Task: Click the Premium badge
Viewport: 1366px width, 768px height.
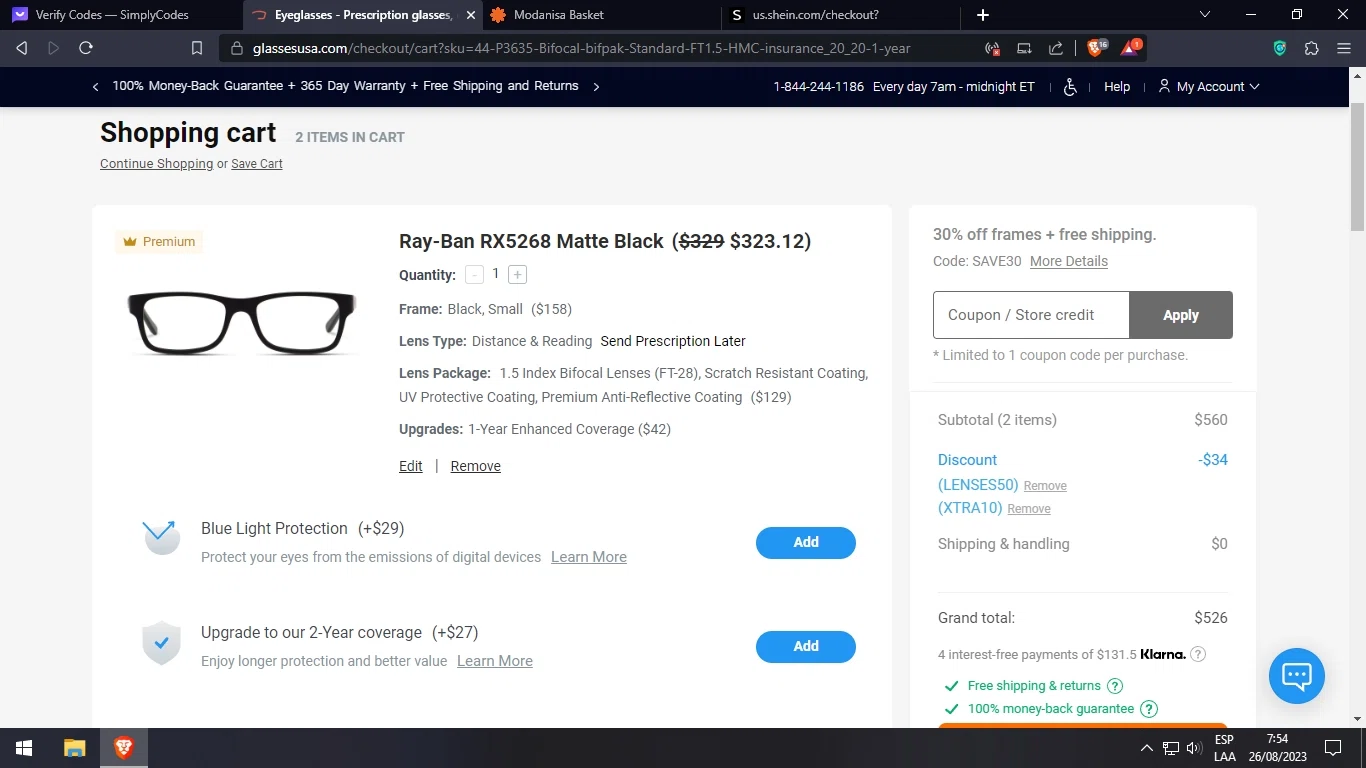Action: click(159, 242)
